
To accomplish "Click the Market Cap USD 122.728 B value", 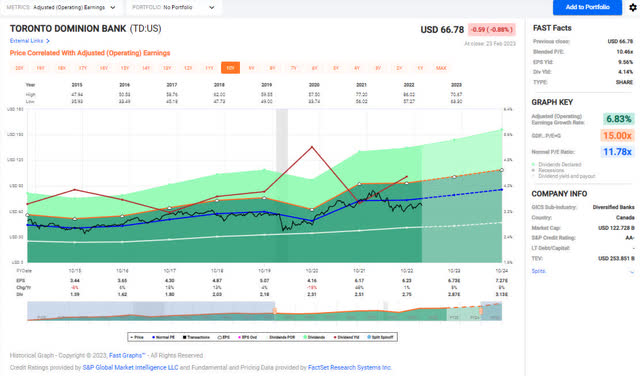I will click(616, 228).
